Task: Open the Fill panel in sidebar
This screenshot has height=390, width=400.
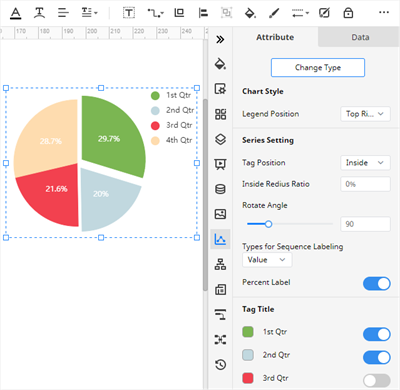Action: point(220,64)
